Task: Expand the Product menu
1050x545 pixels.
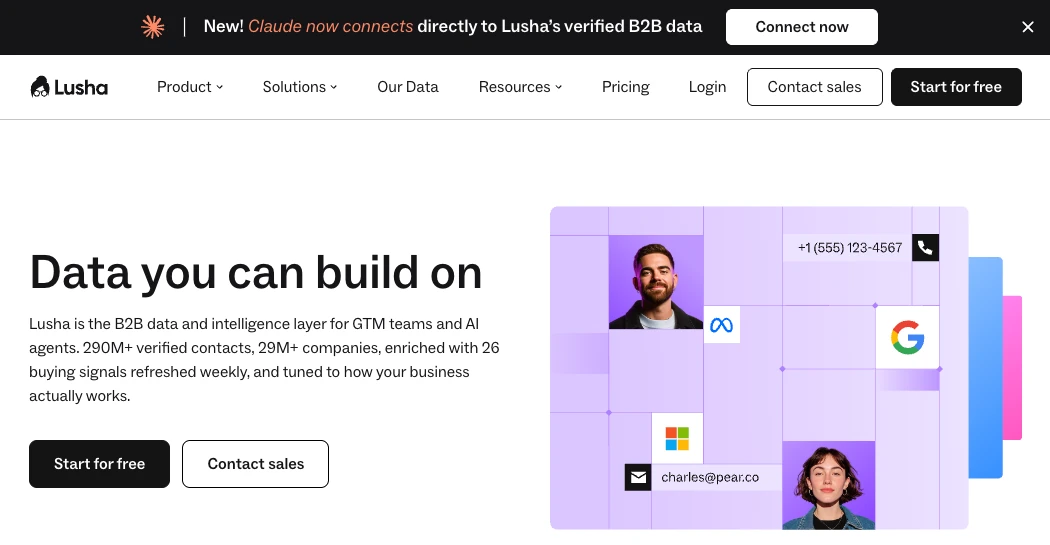Action: (190, 87)
